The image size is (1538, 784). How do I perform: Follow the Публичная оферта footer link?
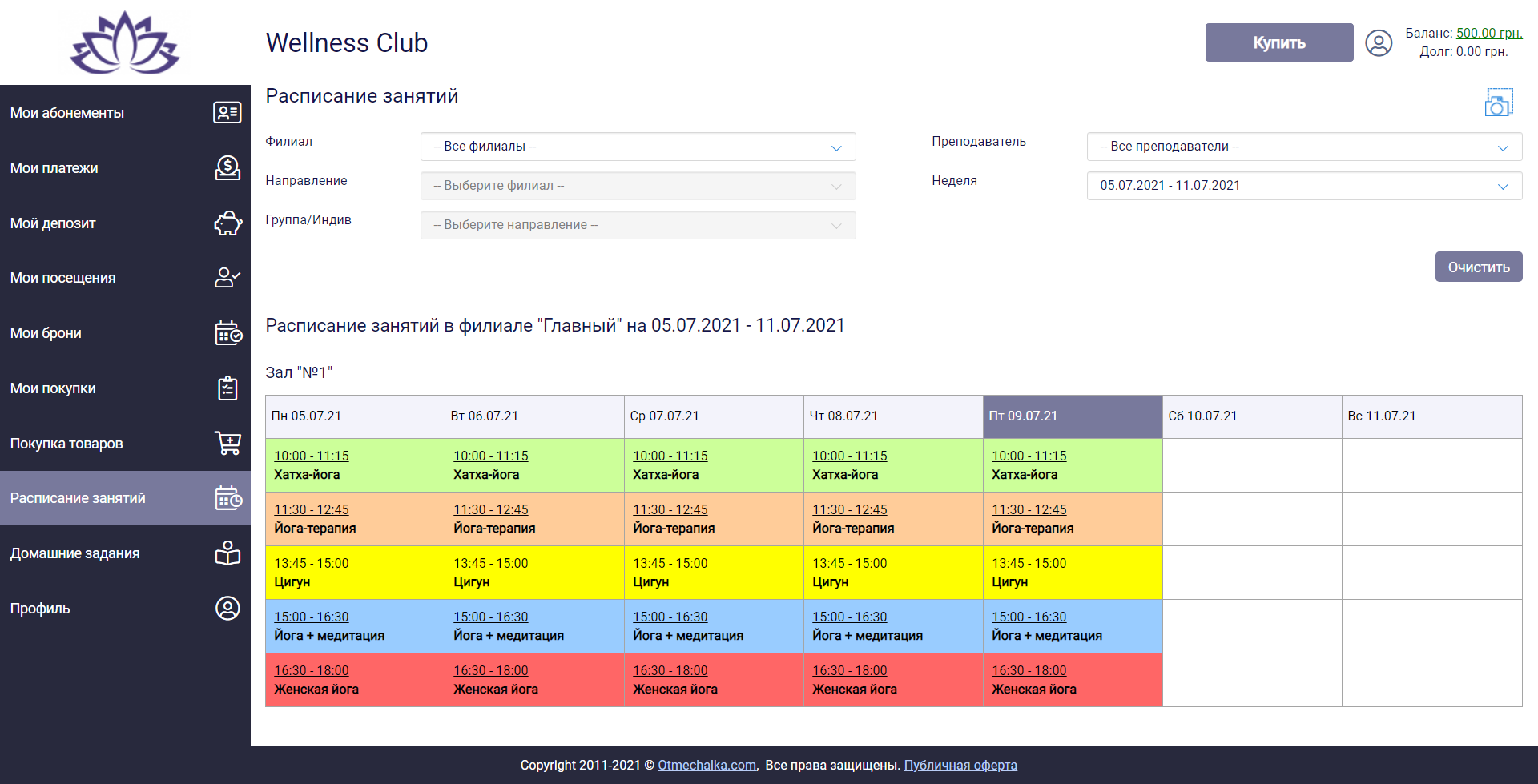960,765
